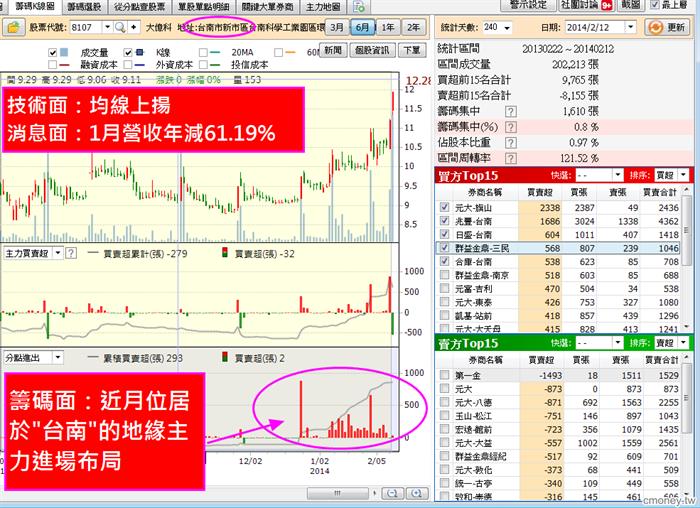The width and height of the screenshot is (700, 508).
Task: Switch to the 關鍵大單券商 tab
Action: 267,6
